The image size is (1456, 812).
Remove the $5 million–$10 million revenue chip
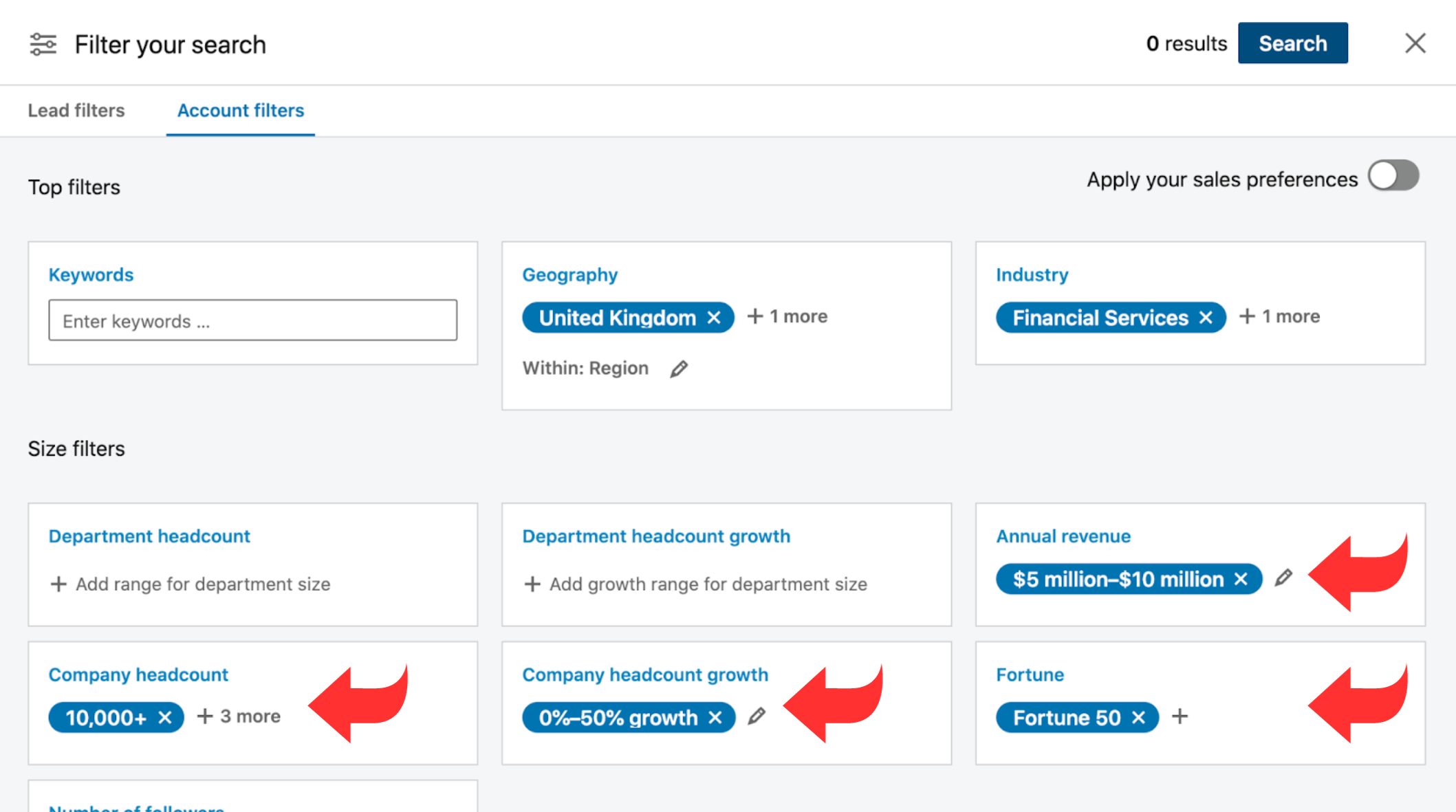point(1241,580)
